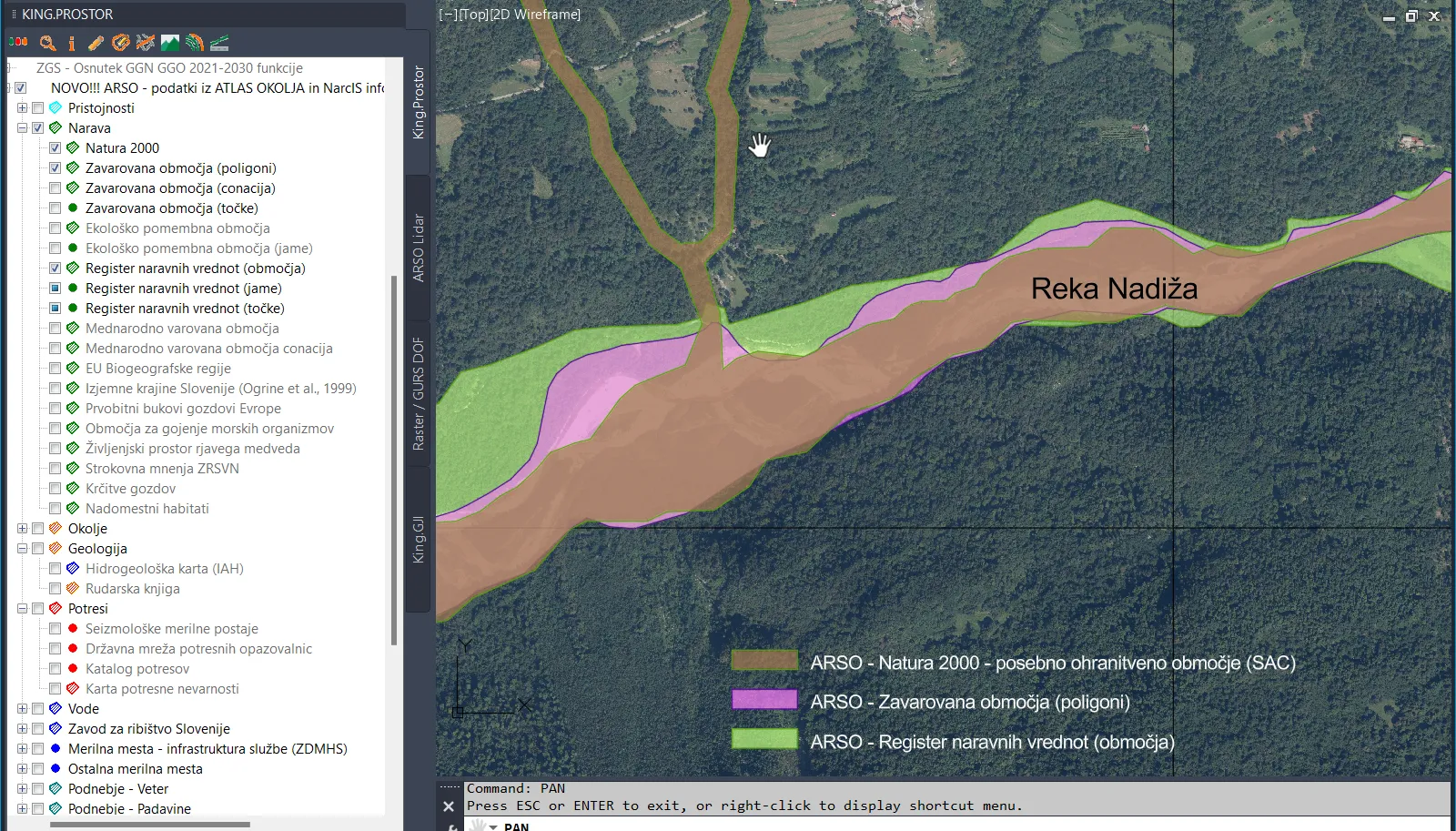Click the [Top] viewport view control

473,15
